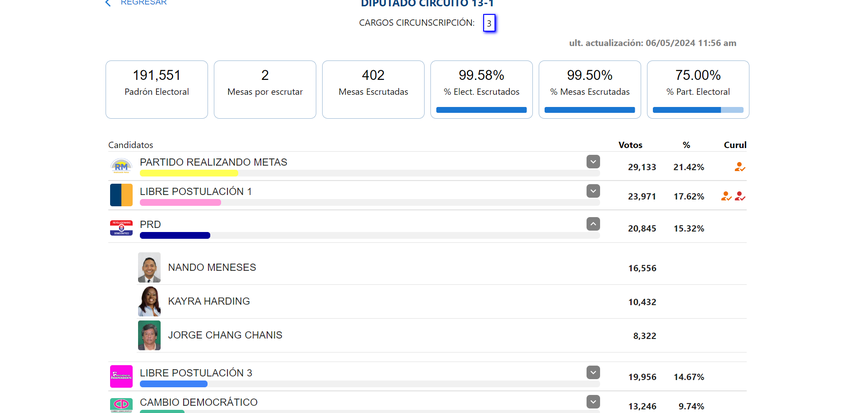Screen dimensions: 855x413
Task: Click the Cargos Circunscripción number 3 box
Action: pos(489,23)
